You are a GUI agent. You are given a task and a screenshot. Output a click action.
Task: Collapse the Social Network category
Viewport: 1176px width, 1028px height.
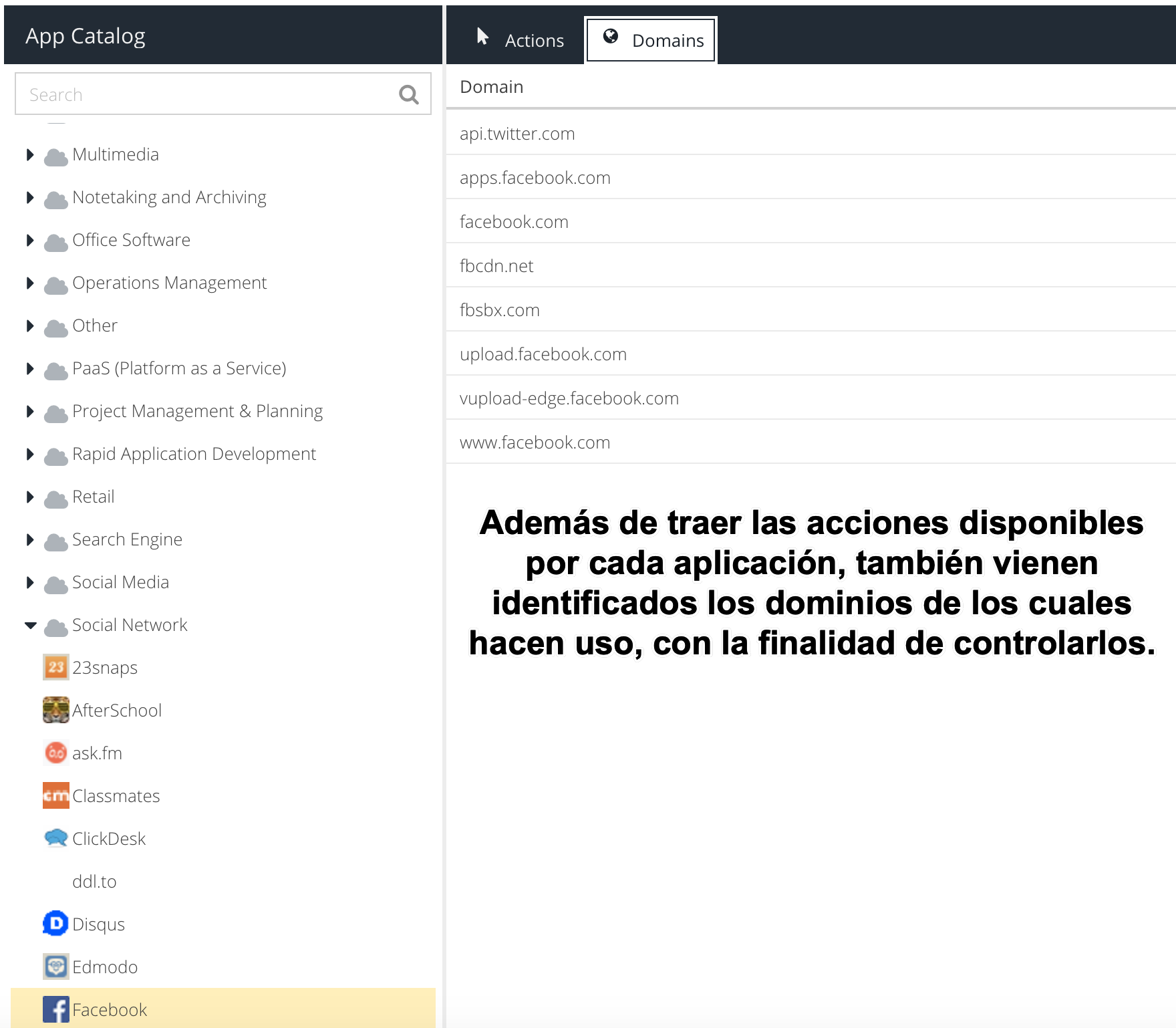30,626
